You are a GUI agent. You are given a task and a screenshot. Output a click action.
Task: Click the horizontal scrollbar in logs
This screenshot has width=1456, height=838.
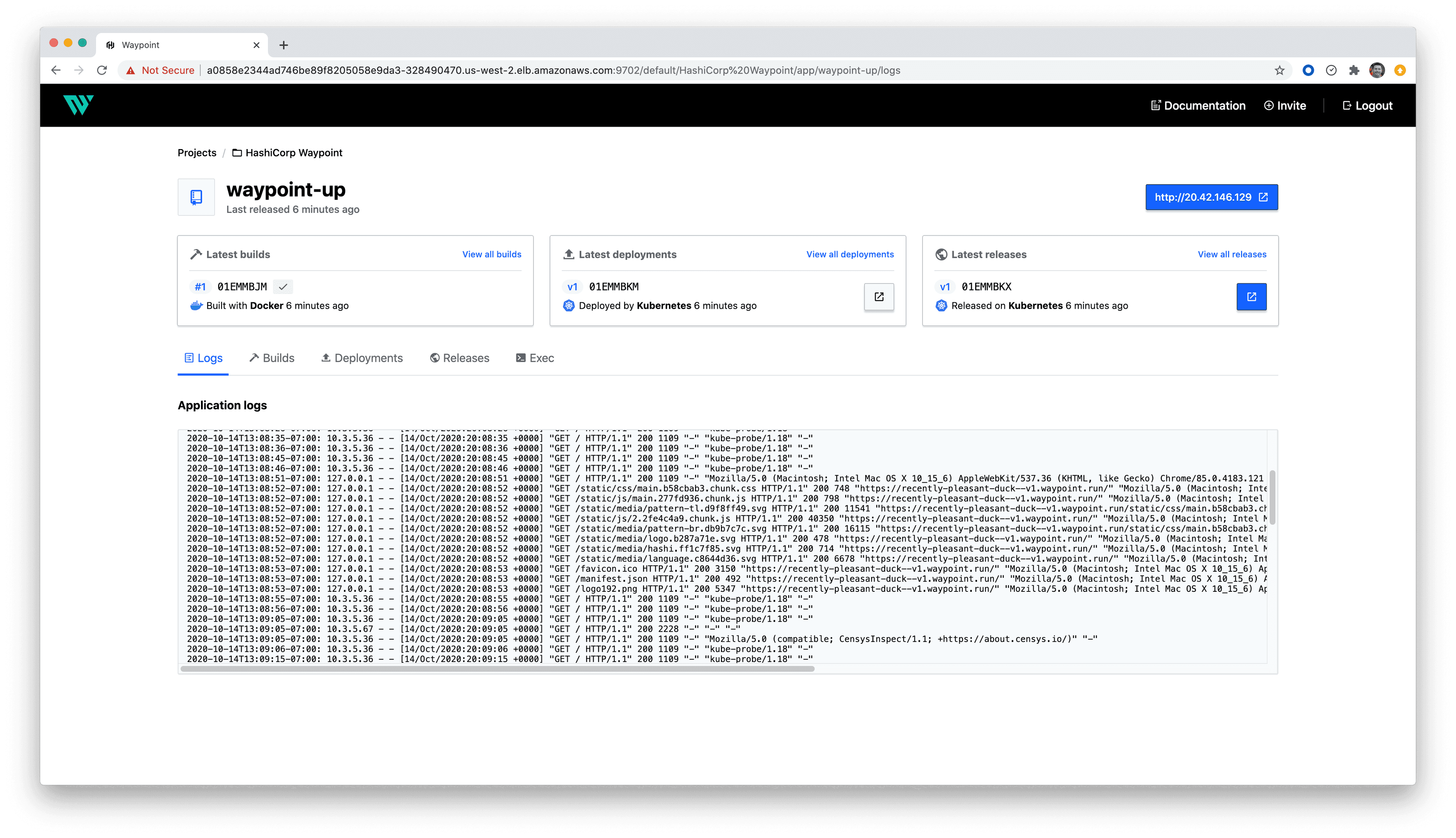click(497, 669)
